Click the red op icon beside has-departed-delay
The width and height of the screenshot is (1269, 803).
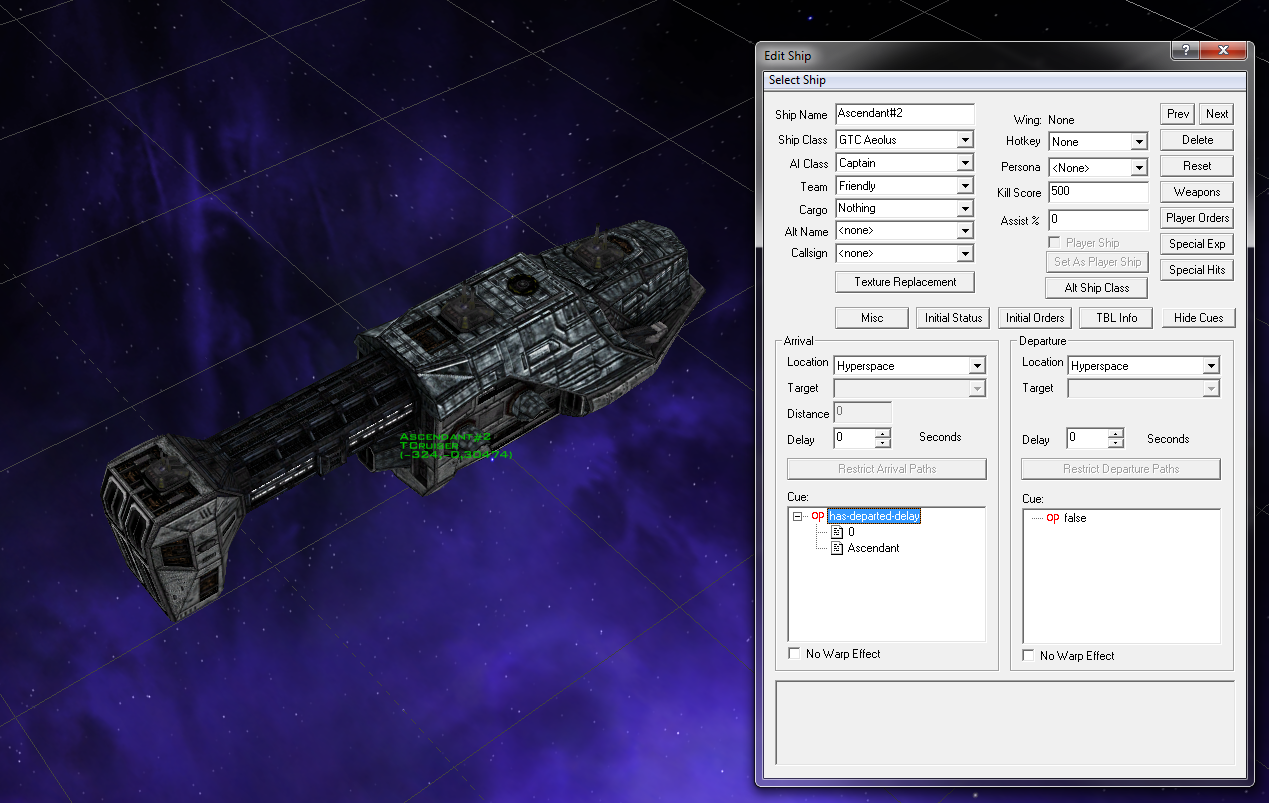(818, 516)
